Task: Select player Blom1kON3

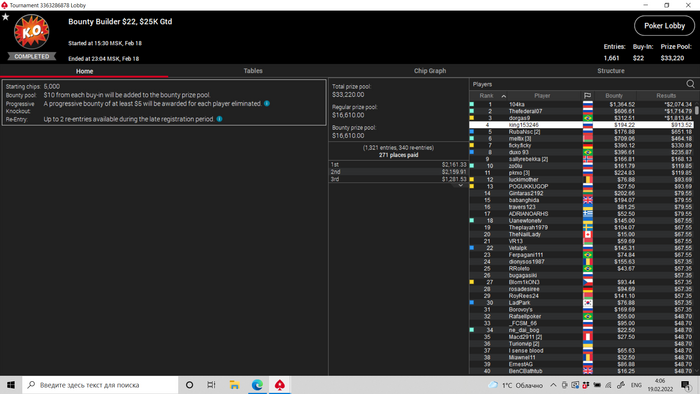Action: pos(524,282)
